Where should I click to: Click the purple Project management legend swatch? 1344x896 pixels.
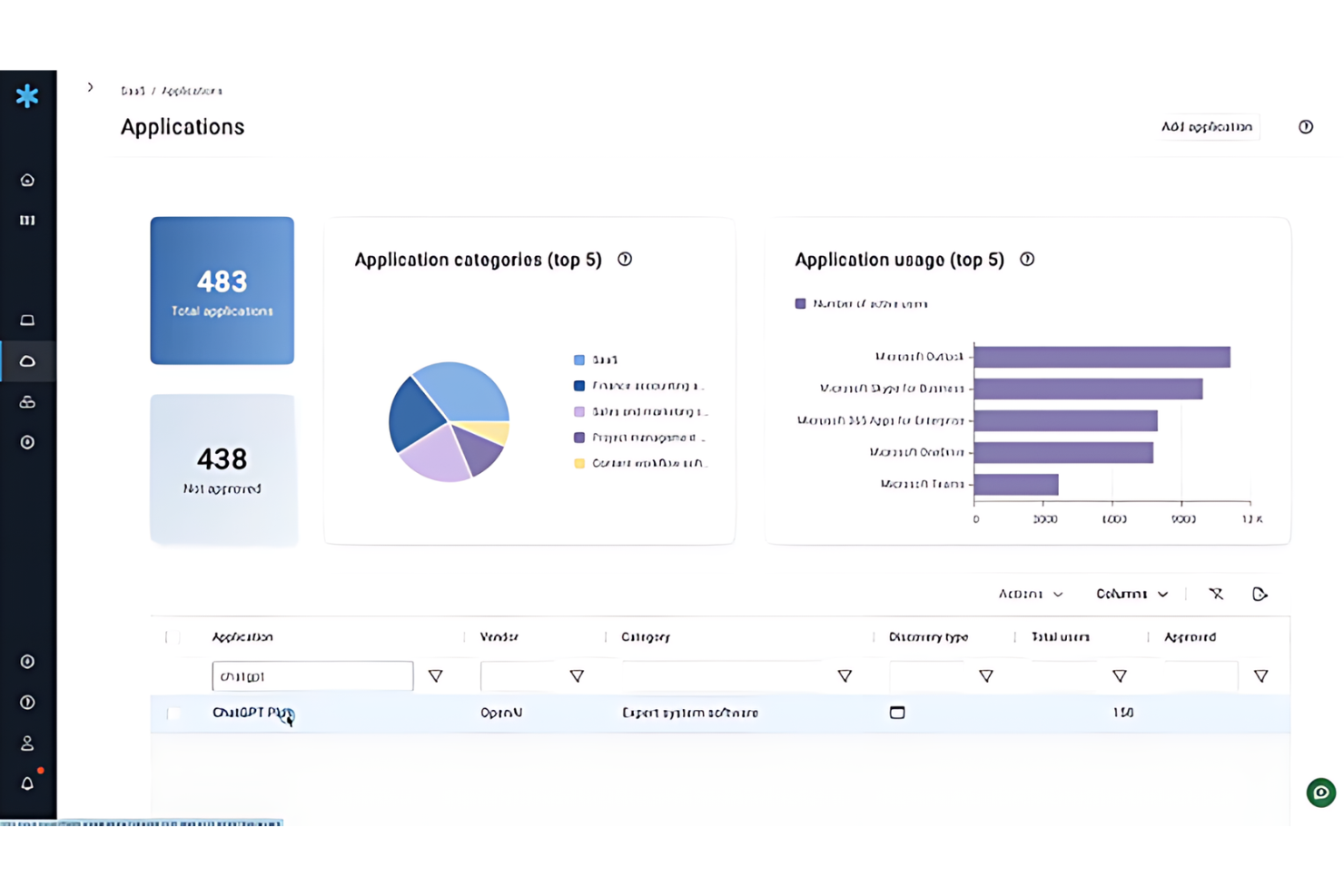pyautogui.click(x=579, y=438)
